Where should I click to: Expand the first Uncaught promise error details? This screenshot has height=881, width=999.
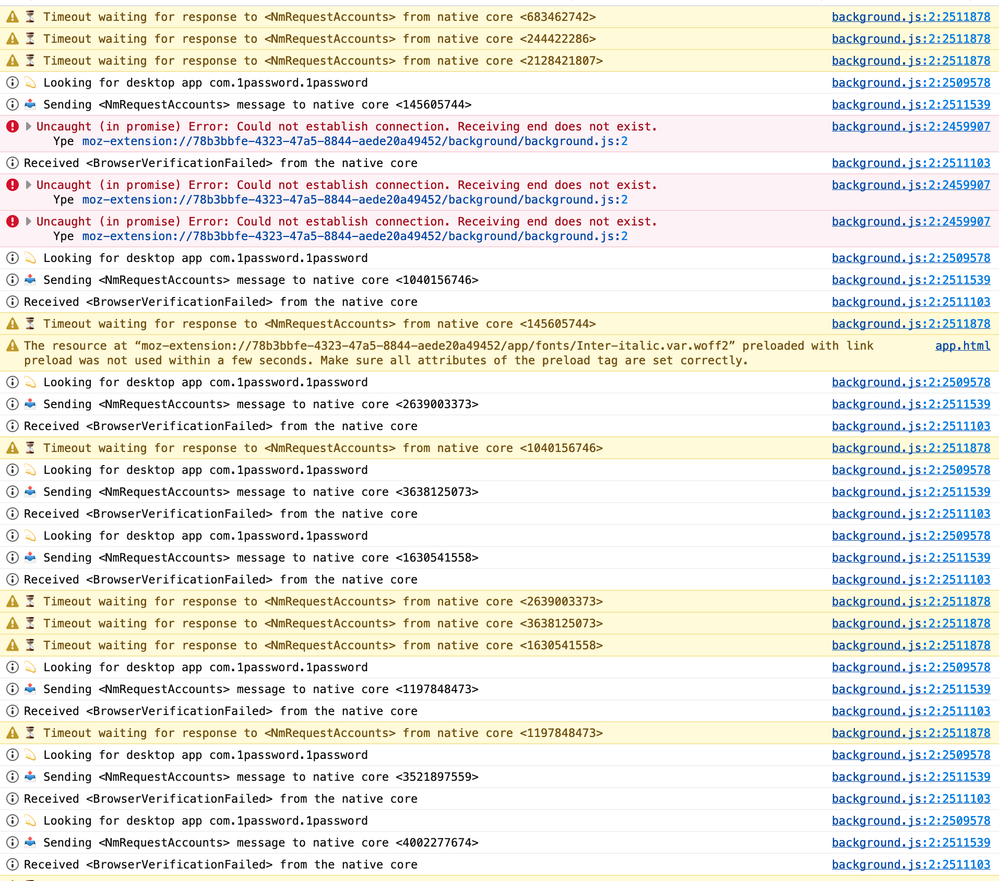[x=28, y=127]
